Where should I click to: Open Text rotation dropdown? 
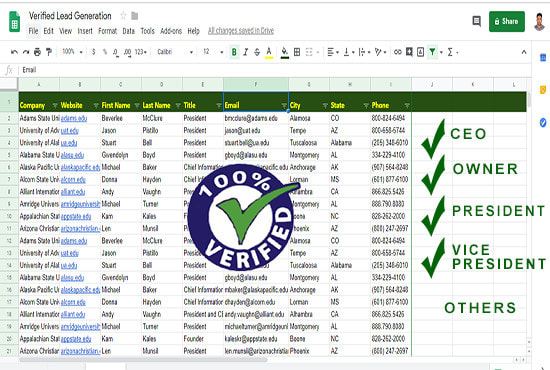click(380, 52)
